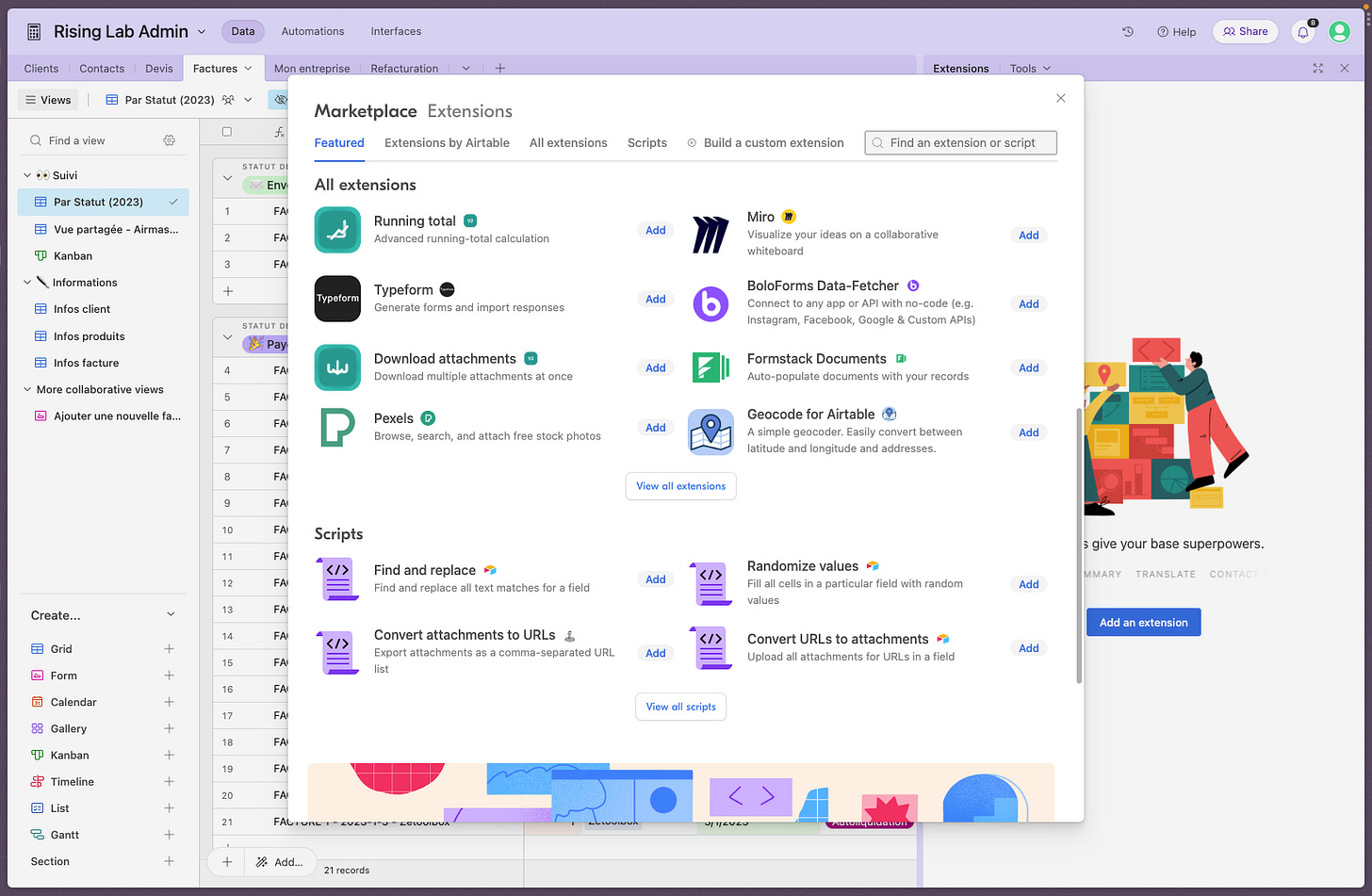Add the Running total extension
The width and height of the screenshot is (1372, 896).
[656, 230]
